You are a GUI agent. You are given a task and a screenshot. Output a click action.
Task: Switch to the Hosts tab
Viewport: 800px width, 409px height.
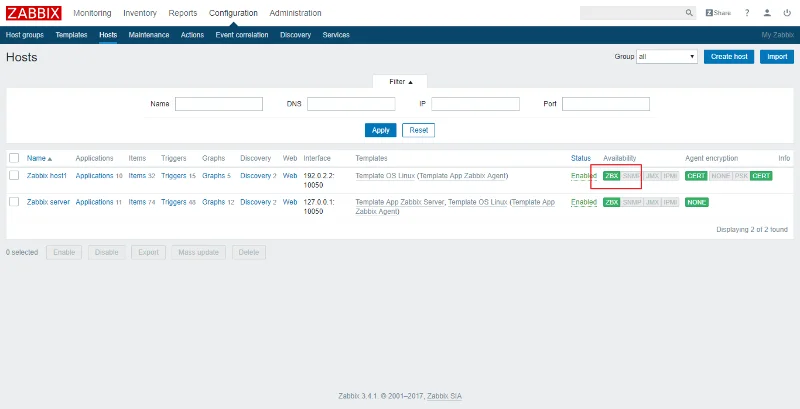tap(108, 35)
